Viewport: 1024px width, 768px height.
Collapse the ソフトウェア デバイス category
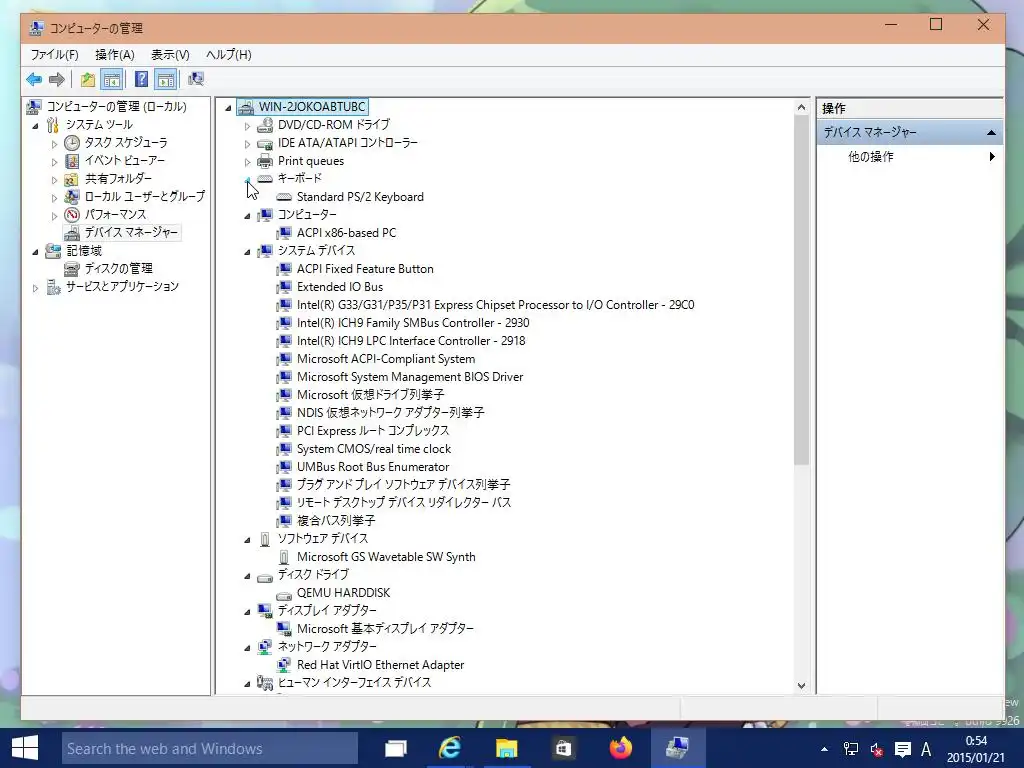tap(248, 539)
